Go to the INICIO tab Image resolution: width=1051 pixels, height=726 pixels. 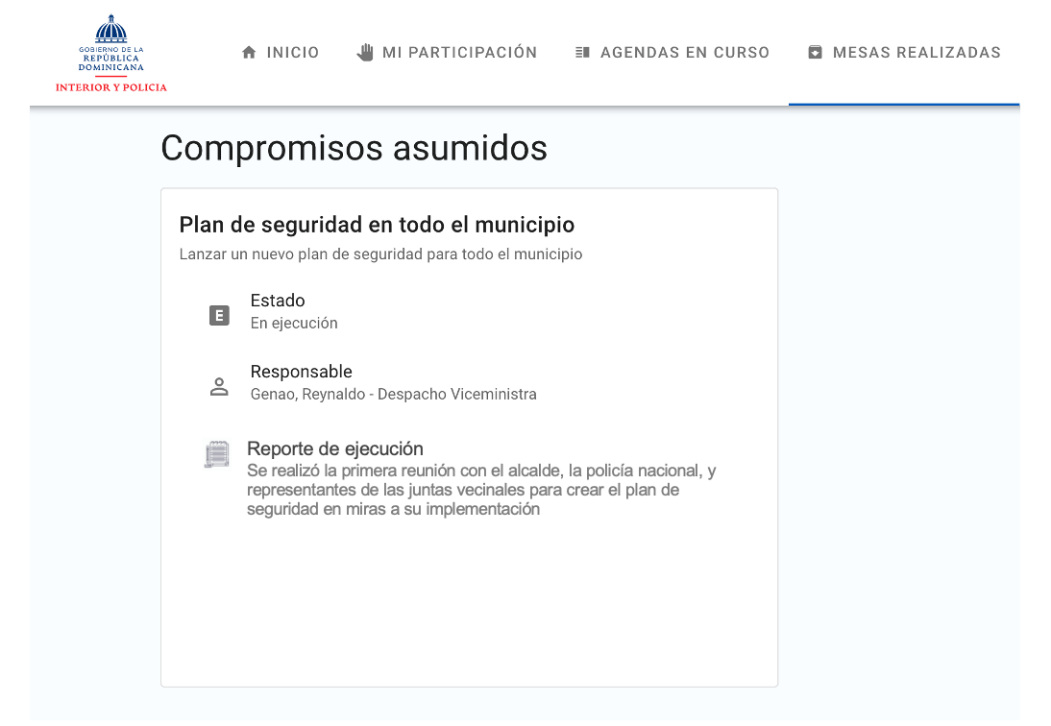(x=280, y=52)
